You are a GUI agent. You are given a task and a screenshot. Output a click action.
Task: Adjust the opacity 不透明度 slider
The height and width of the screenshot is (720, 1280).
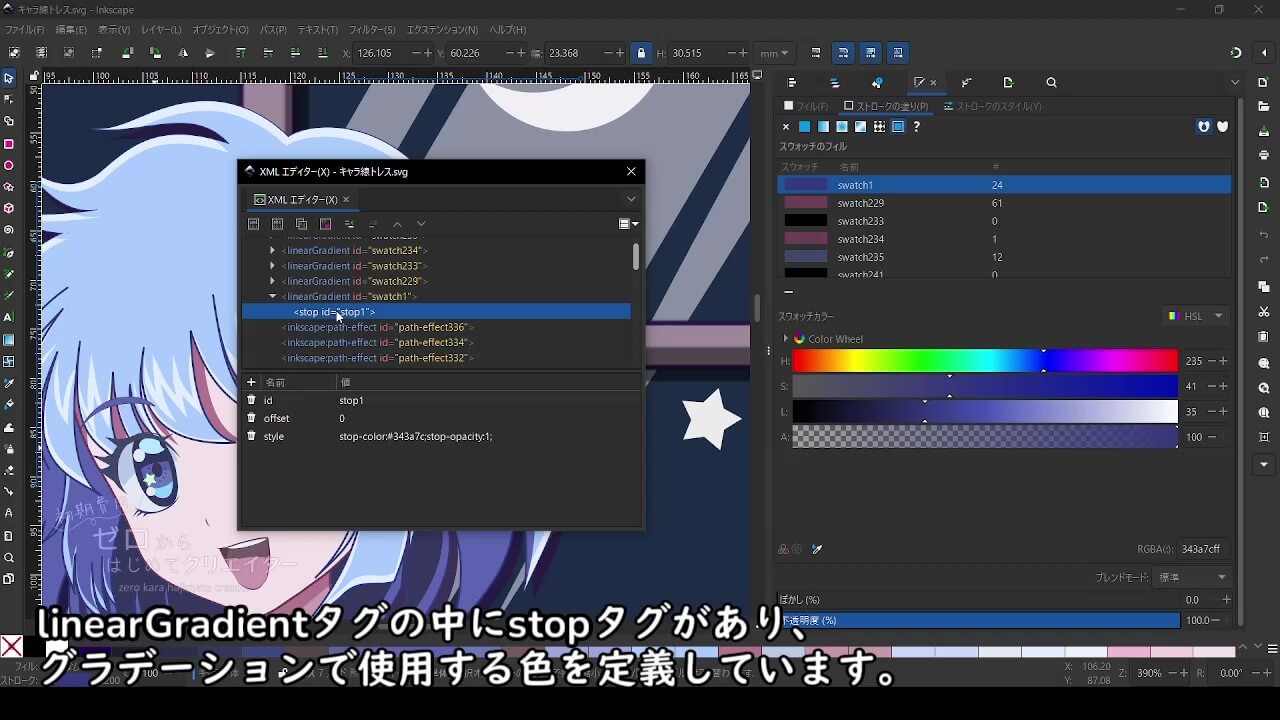(x=979, y=620)
